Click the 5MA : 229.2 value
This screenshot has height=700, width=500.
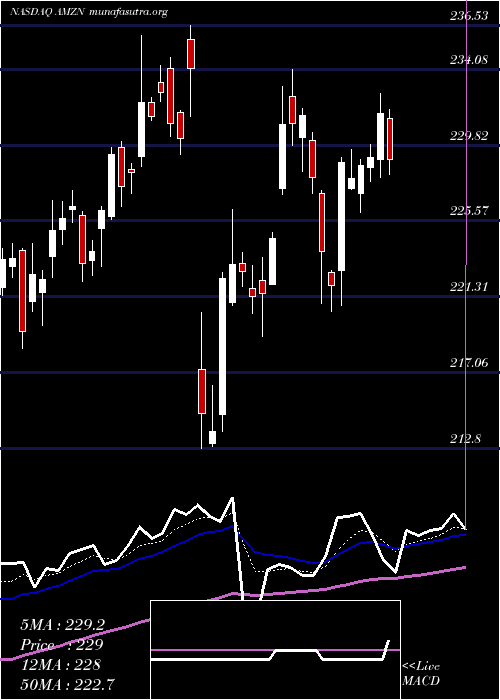click(x=62, y=625)
